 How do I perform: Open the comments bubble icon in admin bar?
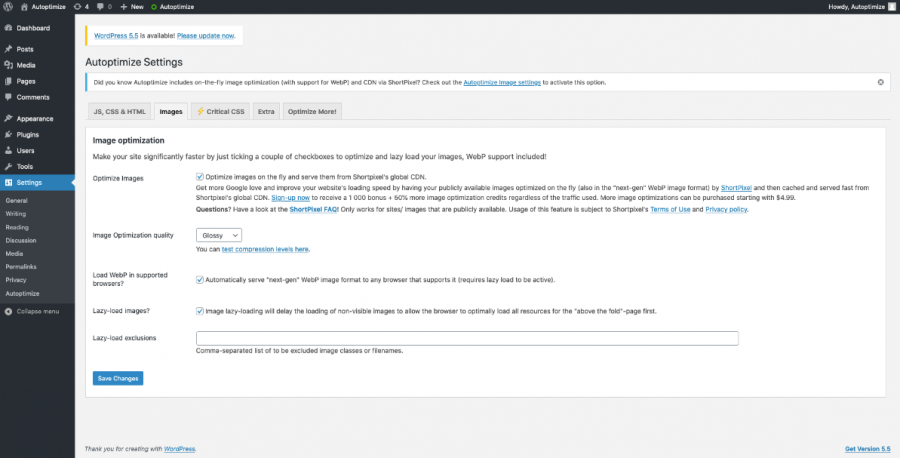[x=100, y=7]
